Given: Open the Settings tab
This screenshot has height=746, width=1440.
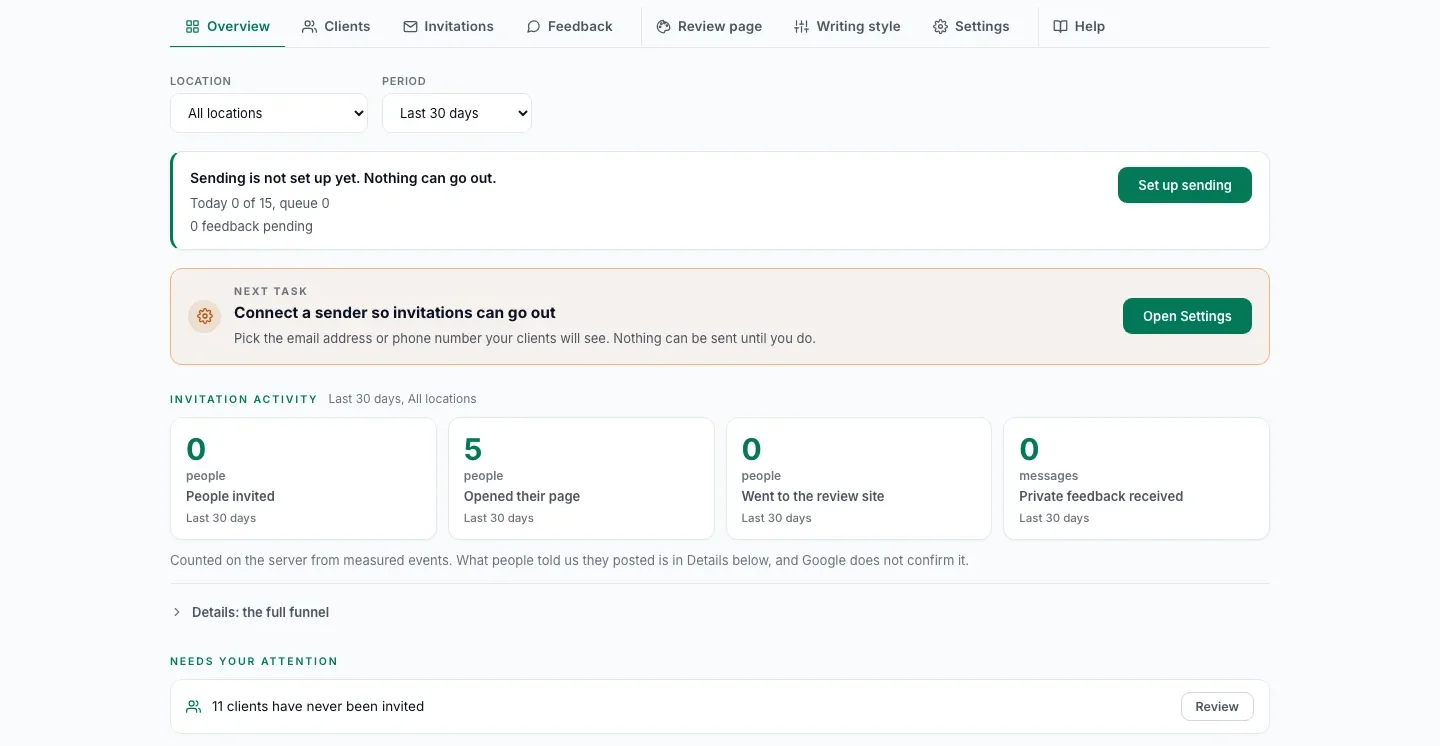Looking at the screenshot, I should (x=971, y=27).
